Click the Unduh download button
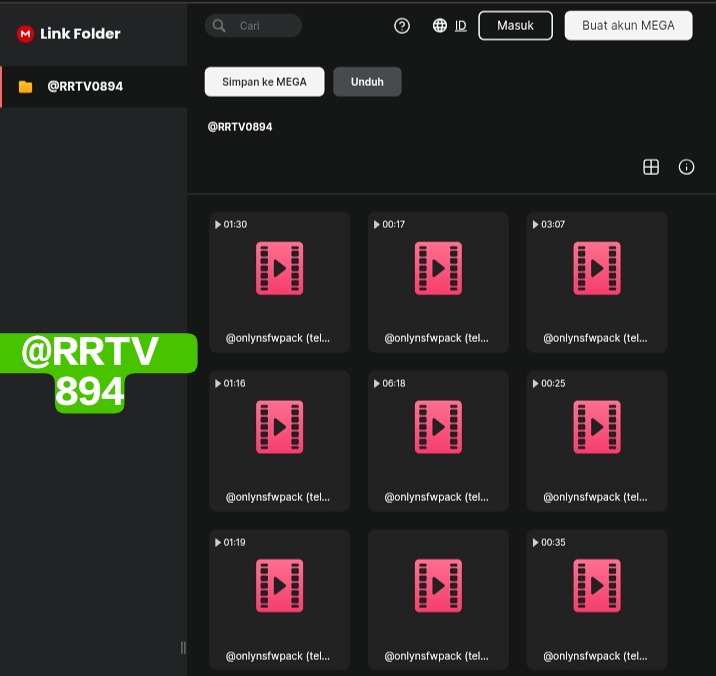Screen dimensions: 716x676 point(367,82)
